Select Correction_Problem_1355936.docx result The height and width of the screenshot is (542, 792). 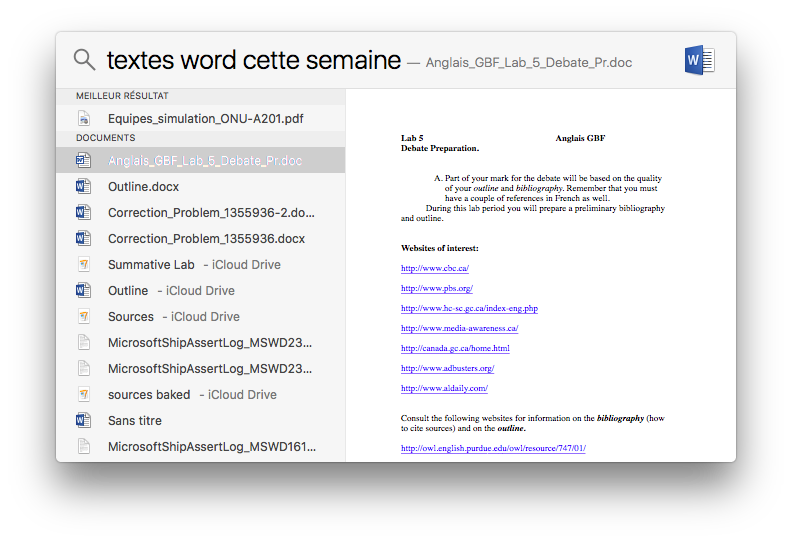tap(201, 238)
